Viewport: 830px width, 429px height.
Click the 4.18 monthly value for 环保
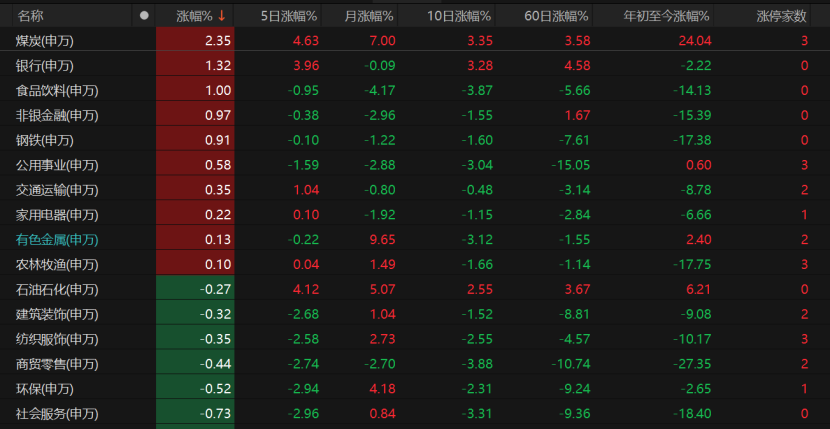[x=382, y=389]
